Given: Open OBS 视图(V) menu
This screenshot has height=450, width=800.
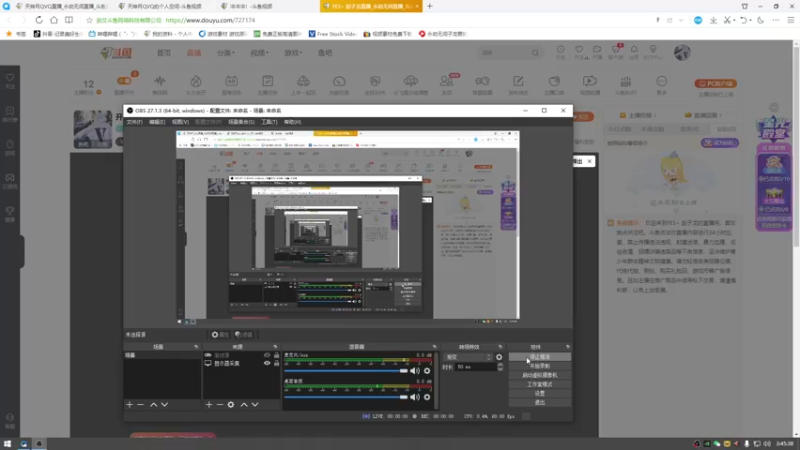Looking at the screenshot, I should pos(180,122).
